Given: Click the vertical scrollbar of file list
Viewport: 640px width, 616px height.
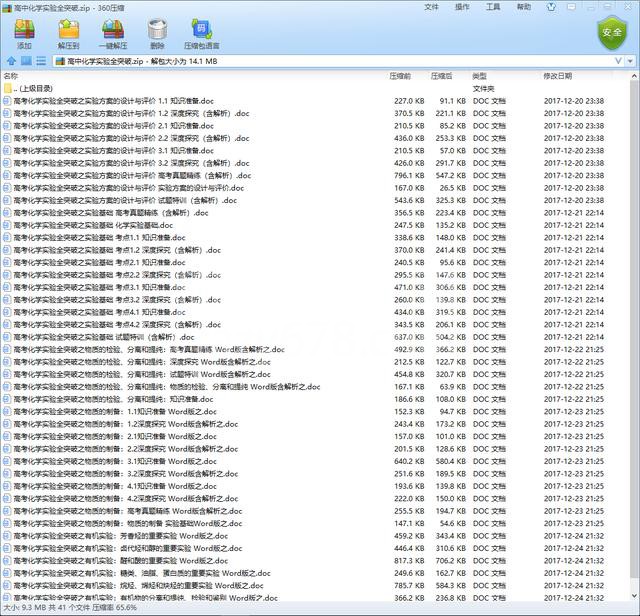Looking at the screenshot, I should pyautogui.click(x=634, y=300).
